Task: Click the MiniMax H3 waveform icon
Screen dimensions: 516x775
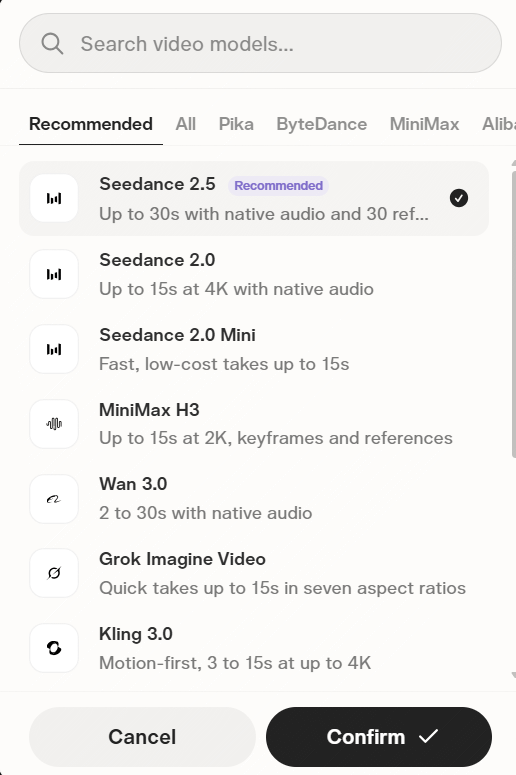Action: 54,424
